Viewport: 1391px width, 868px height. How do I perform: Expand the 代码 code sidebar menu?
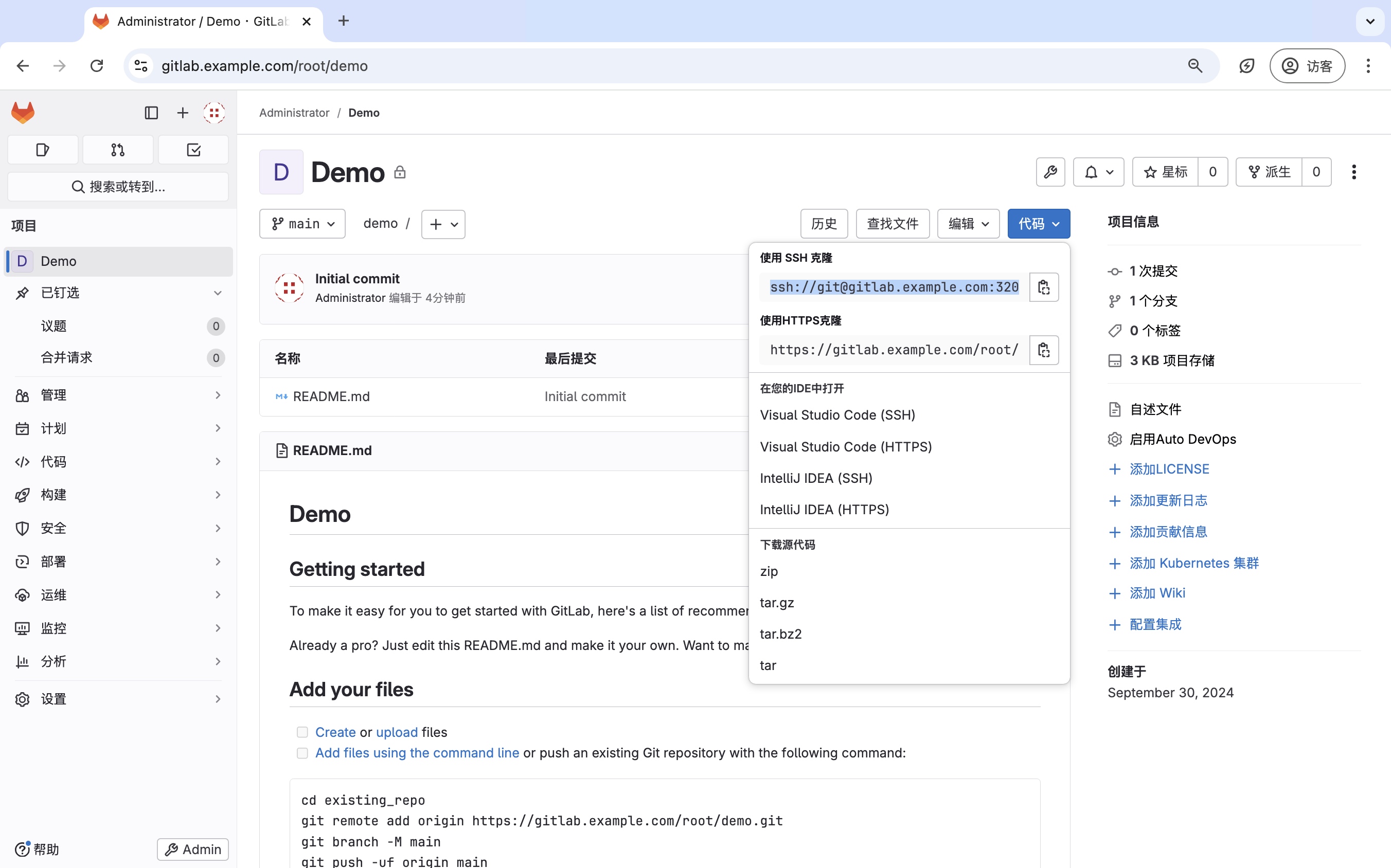(118, 462)
